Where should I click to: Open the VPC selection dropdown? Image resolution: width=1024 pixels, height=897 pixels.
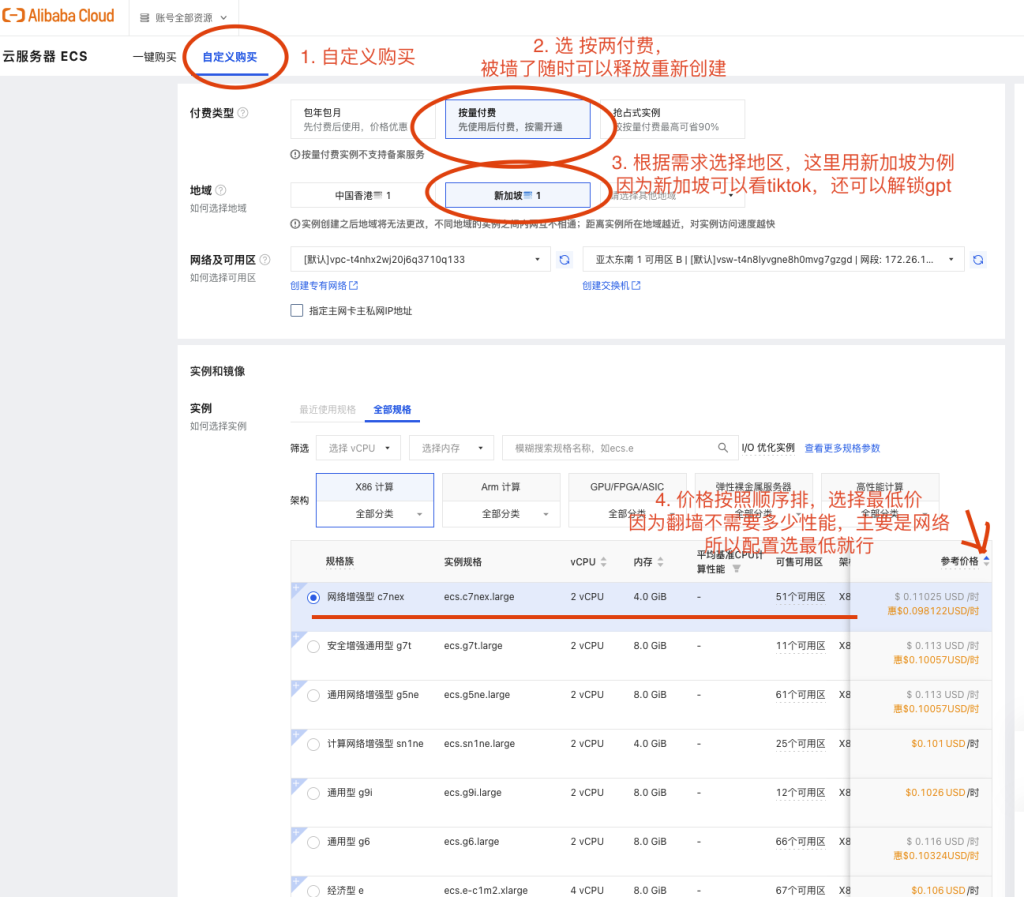point(421,259)
